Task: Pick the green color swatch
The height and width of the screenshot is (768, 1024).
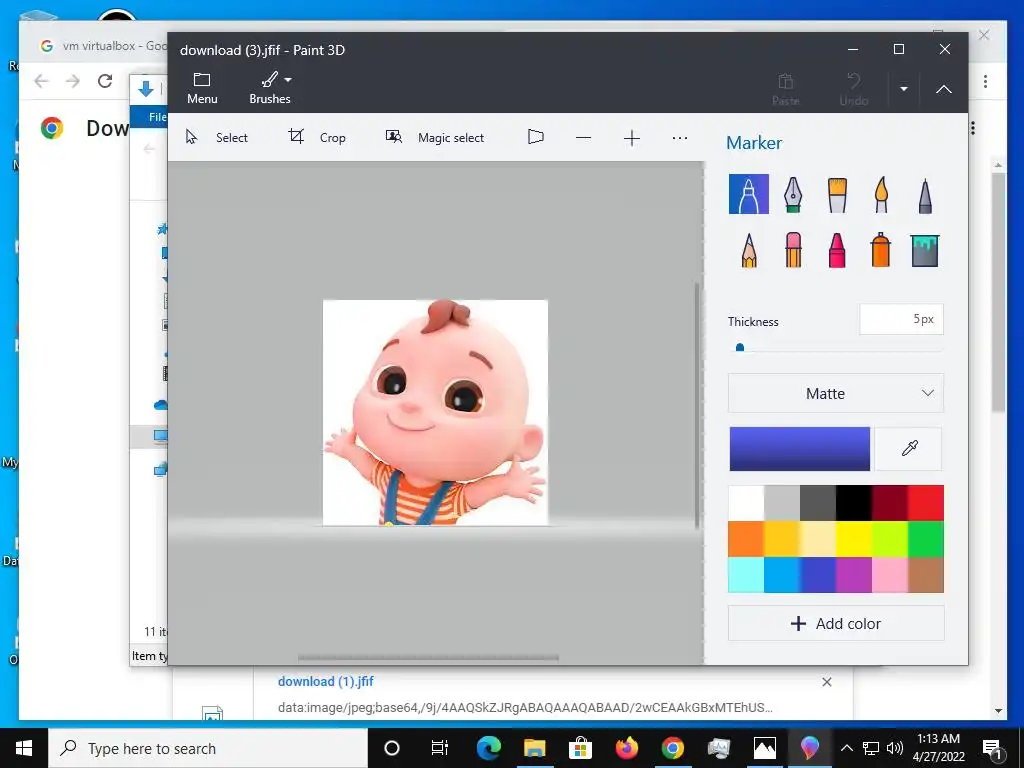Action: (x=925, y=539)
